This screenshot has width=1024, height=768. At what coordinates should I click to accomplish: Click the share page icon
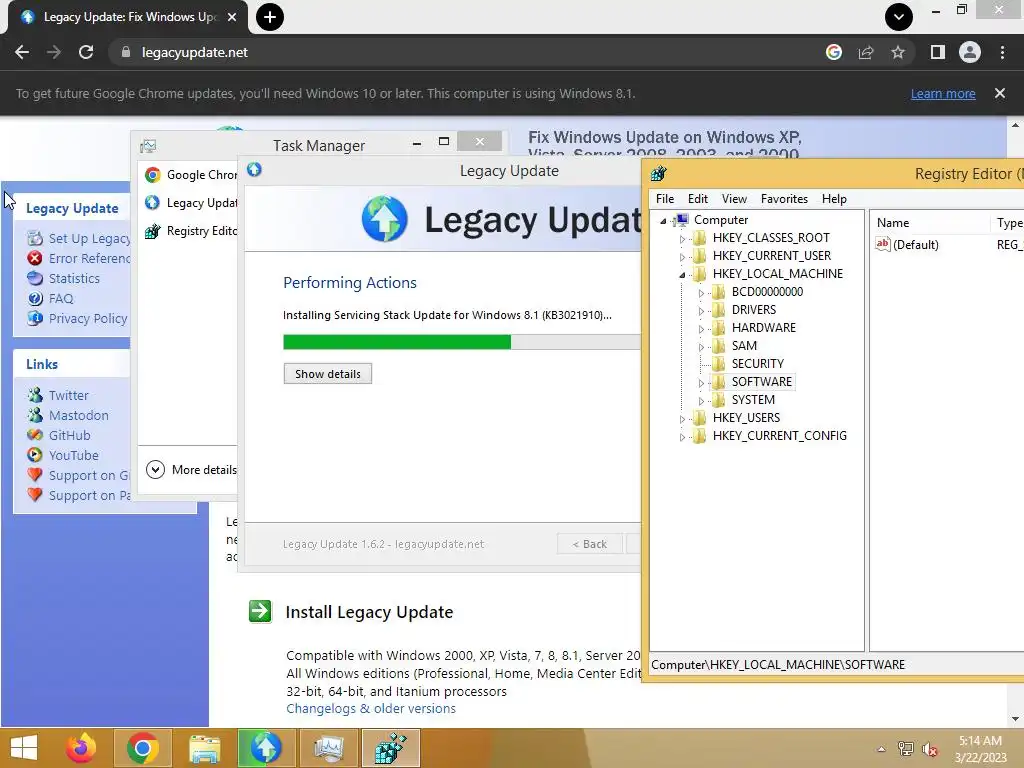866,52
